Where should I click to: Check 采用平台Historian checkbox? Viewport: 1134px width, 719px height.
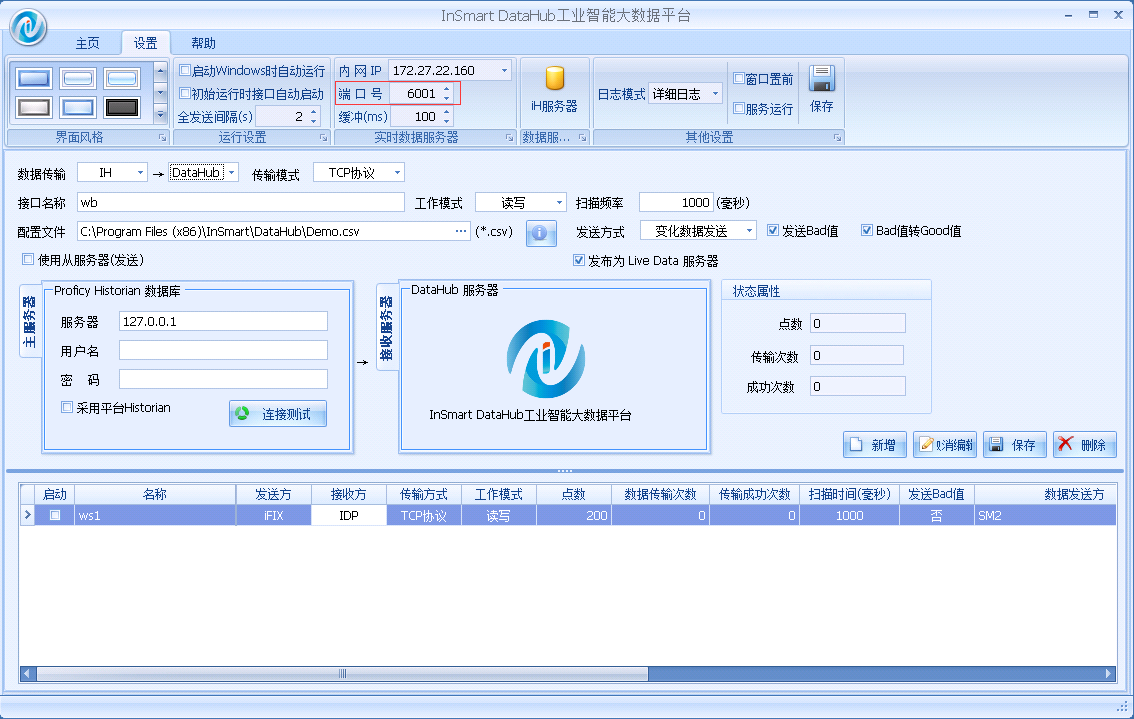pyautogui.click(x=67, y=407)
